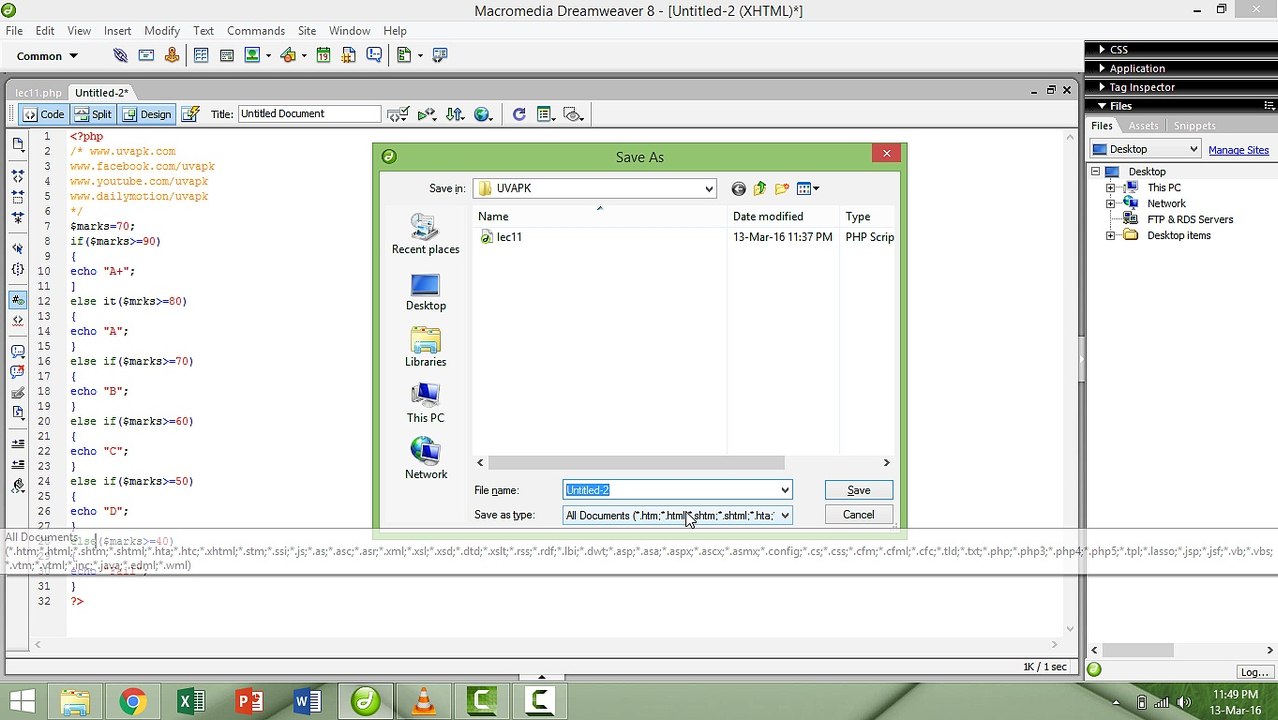Click the Open Documents icon in coding toolbar
This screenshot has height=720, width=1278.
(18, 144)
